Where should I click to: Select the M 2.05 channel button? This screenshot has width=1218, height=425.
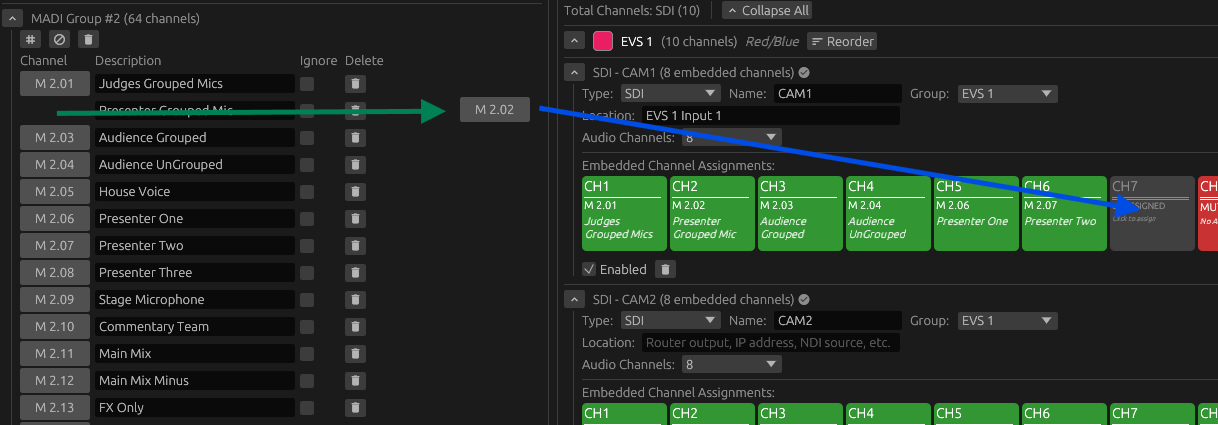pos(54,191)
